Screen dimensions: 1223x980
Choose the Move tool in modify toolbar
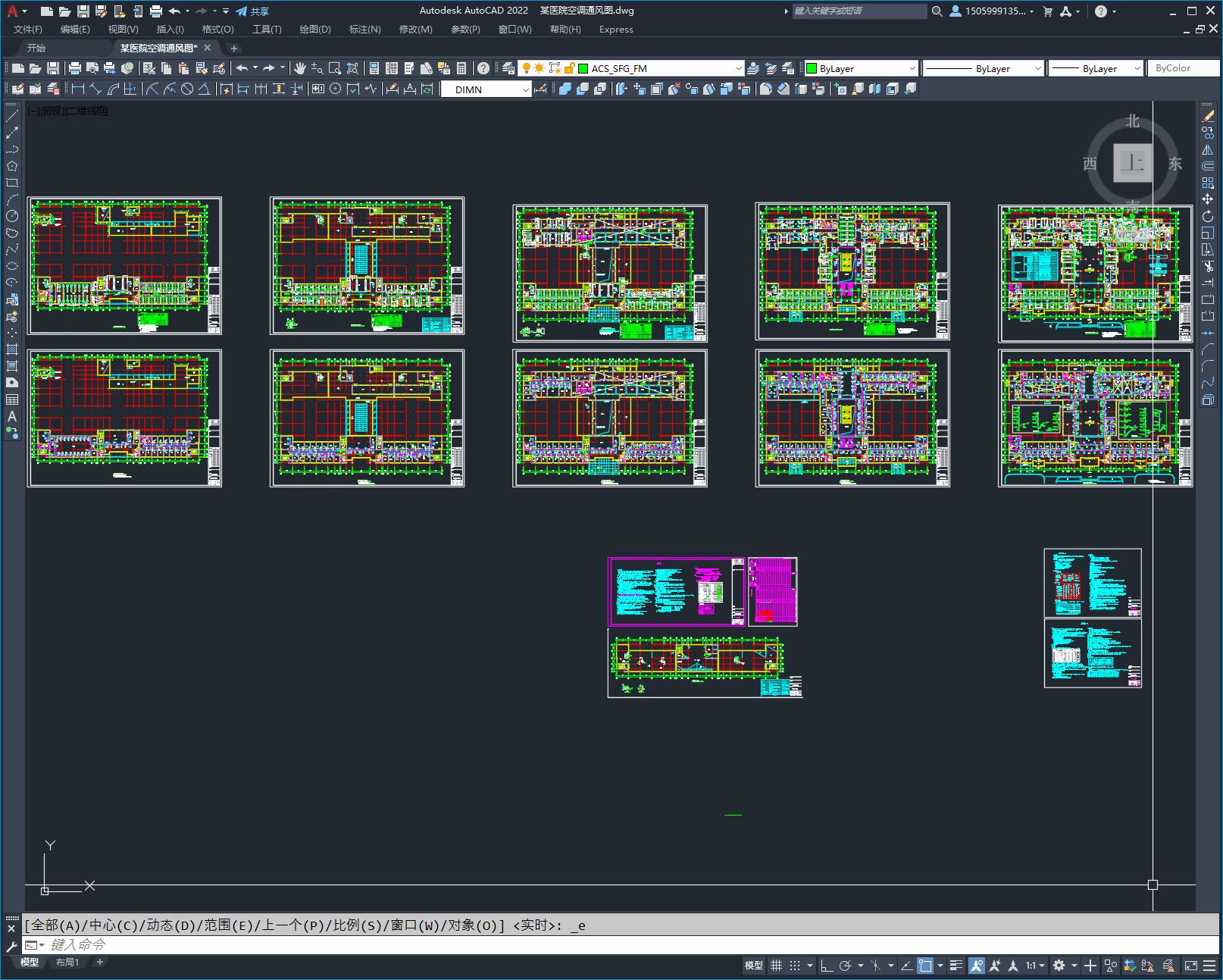coord(1208,199)
